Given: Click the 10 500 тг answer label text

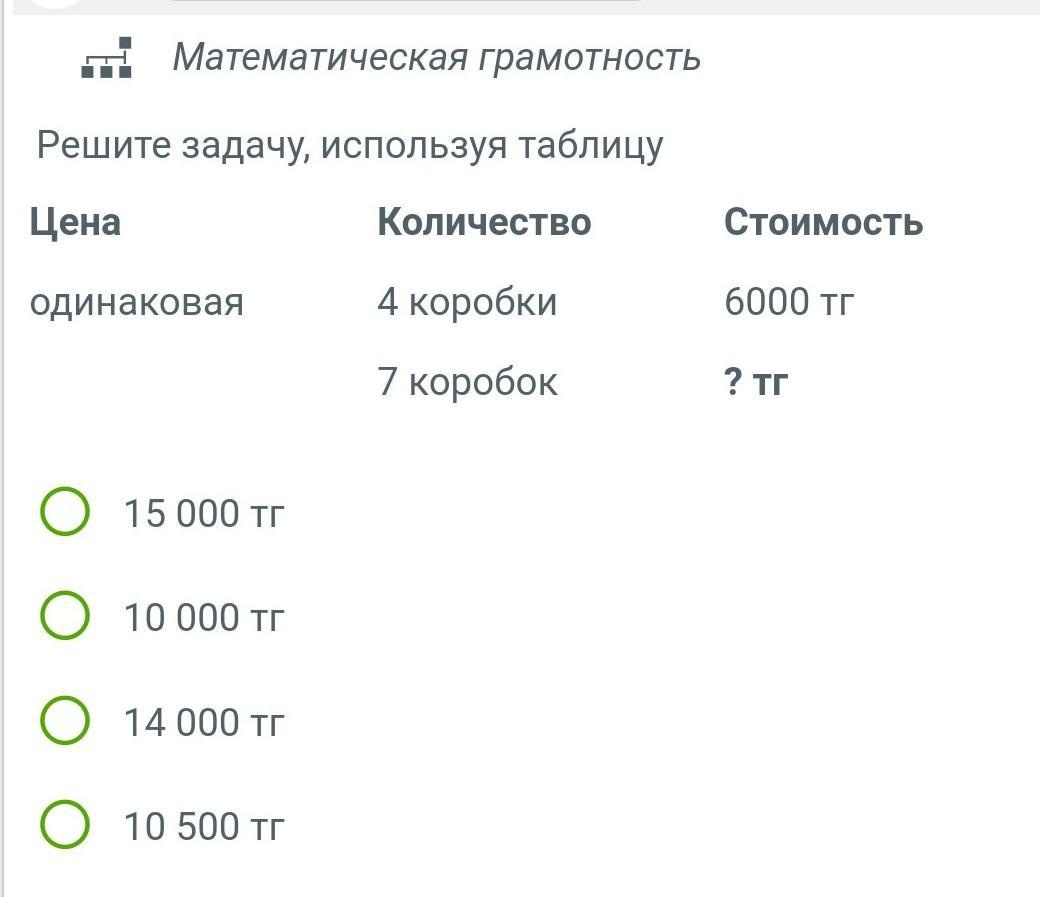Looking at the screenshot, I should (204, 827).
